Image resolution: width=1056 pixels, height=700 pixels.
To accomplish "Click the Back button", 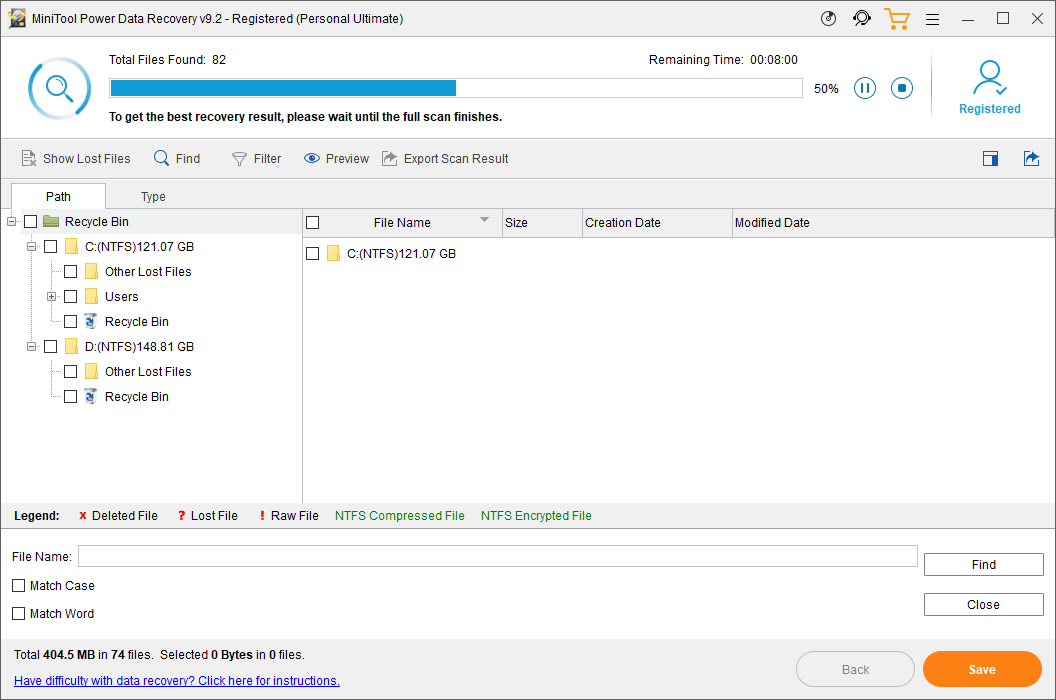I will pos(855,669).
